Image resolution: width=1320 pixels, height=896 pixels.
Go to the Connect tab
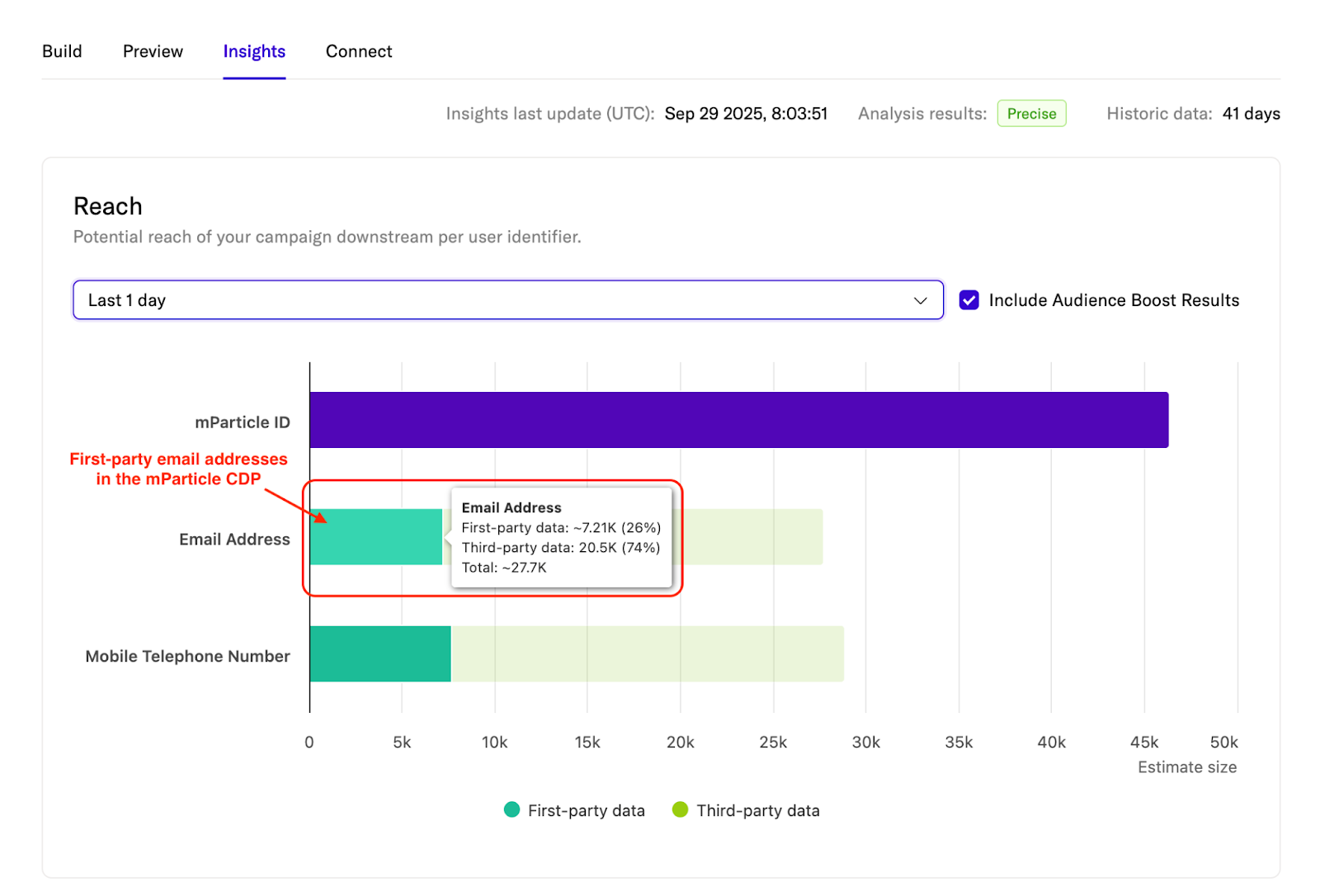(359, 51)
